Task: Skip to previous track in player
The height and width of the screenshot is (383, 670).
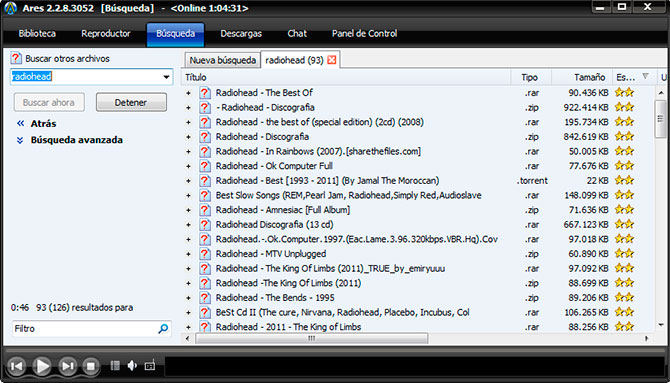Action: pos(17,366)
